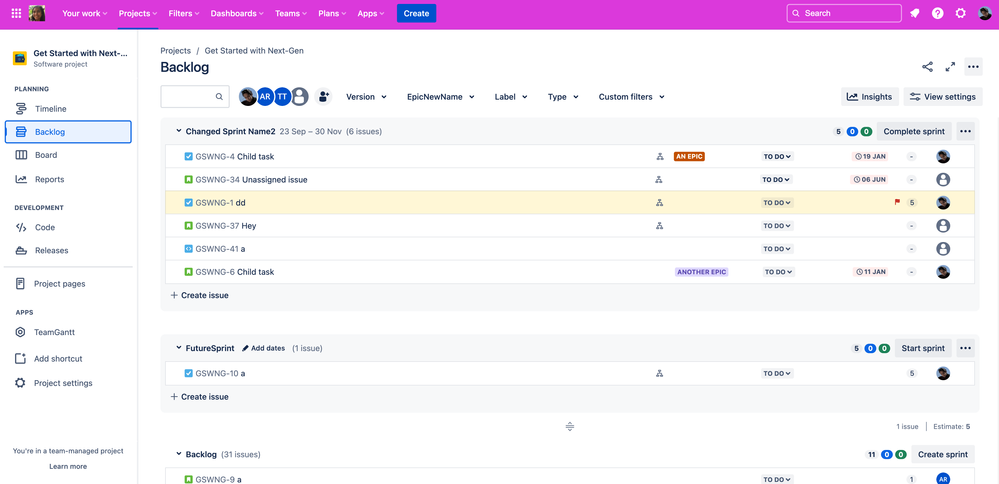Collapse the Changed Sprint Name2 section

(178, 131)
